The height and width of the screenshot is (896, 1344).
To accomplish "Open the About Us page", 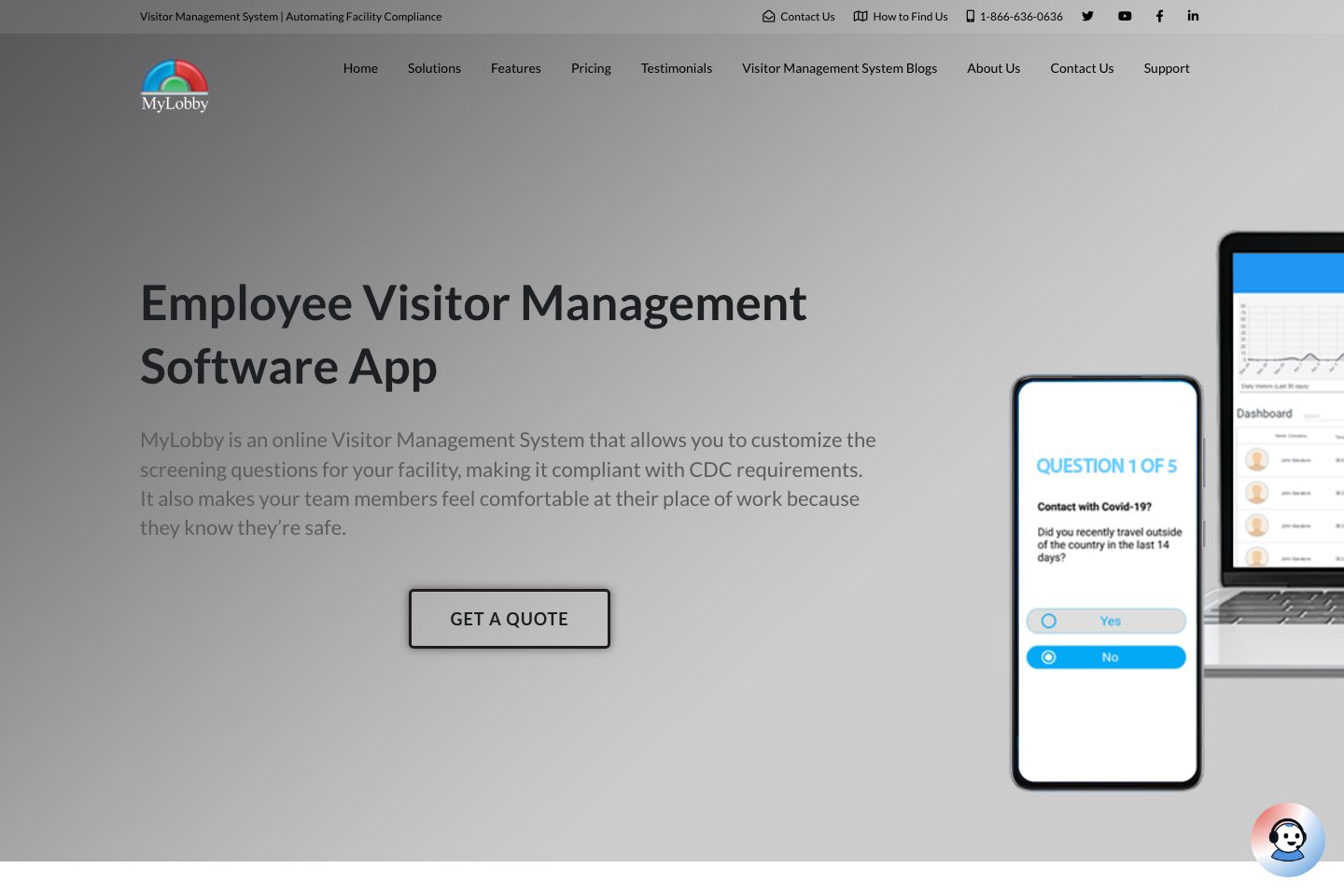I will [x=993, y=68].
